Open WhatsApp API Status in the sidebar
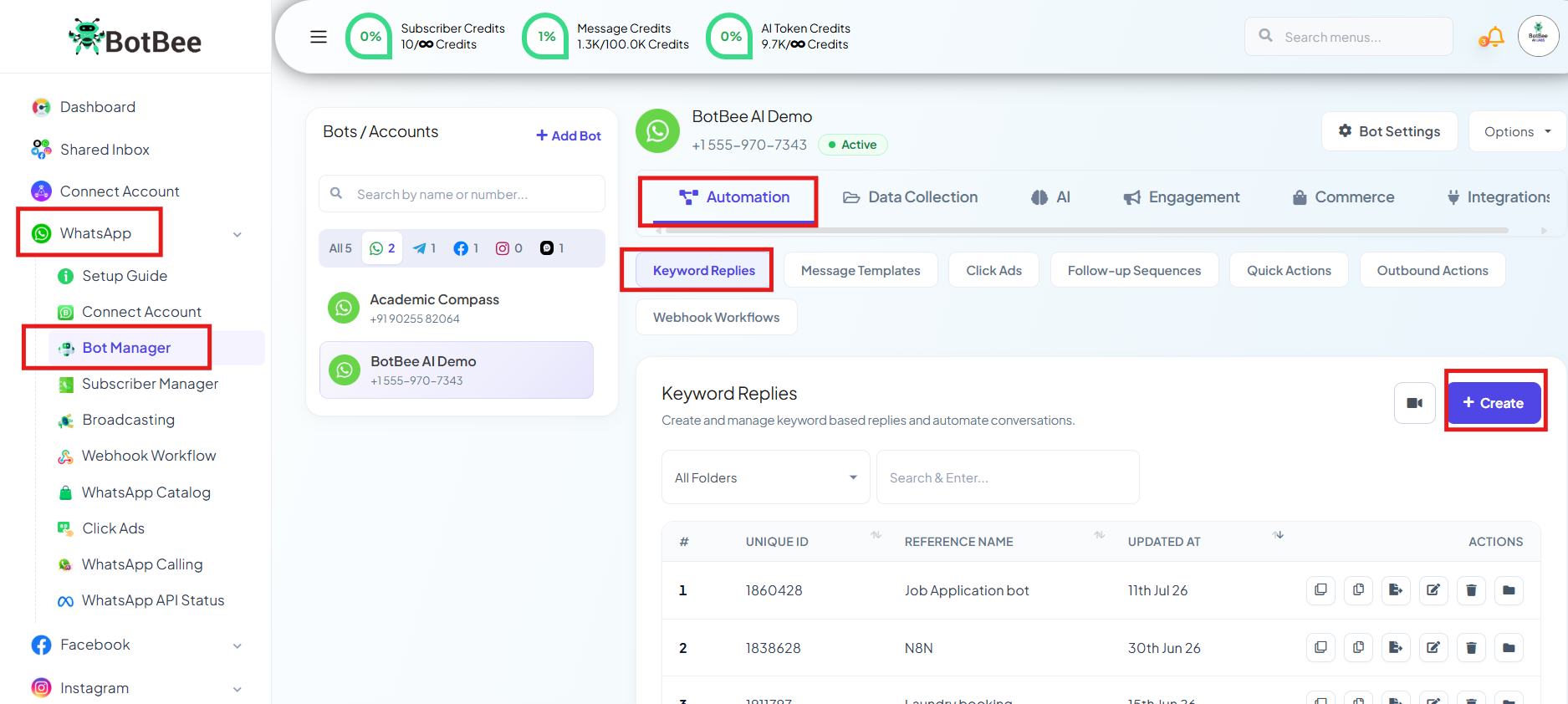The width and height of the screenshot is (1568, 704). click(152, 600)
